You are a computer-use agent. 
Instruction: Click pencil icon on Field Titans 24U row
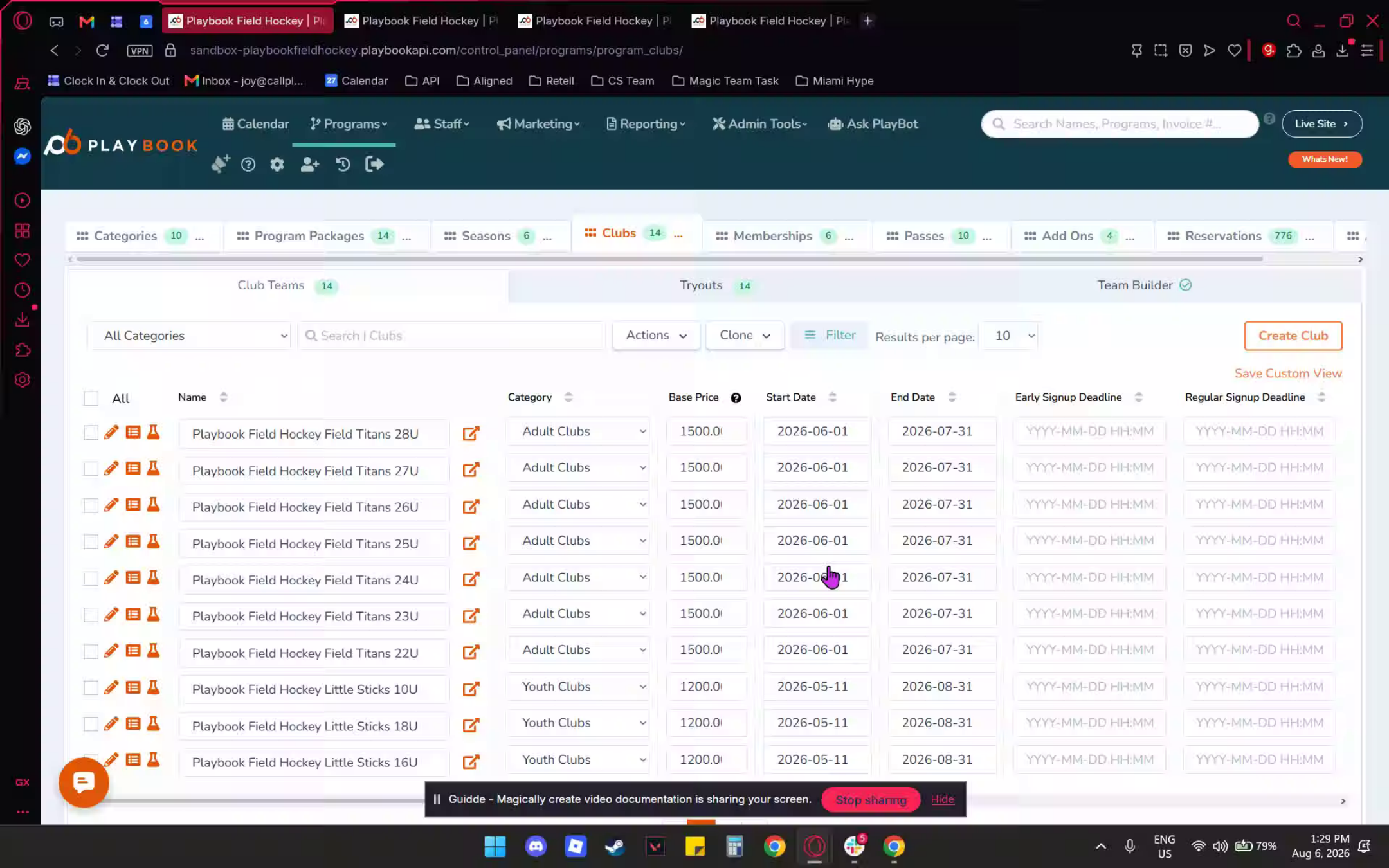pyautogui.click(x=111, y=578)
